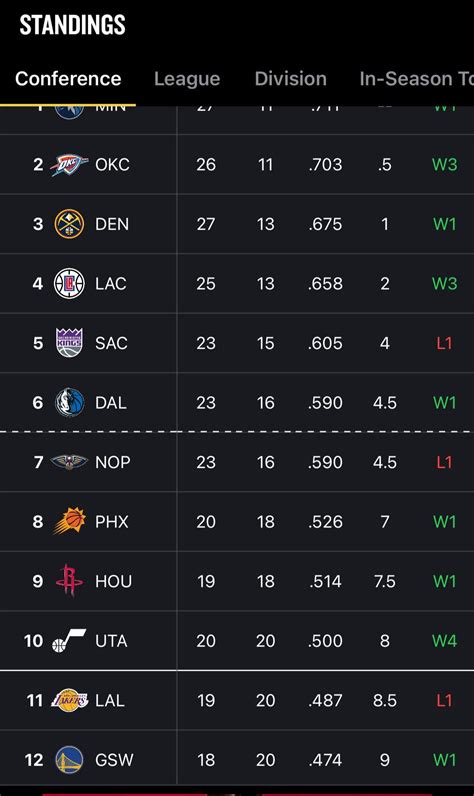
Task: Open the Houston Rockets logo
Action: click(70, 580)
